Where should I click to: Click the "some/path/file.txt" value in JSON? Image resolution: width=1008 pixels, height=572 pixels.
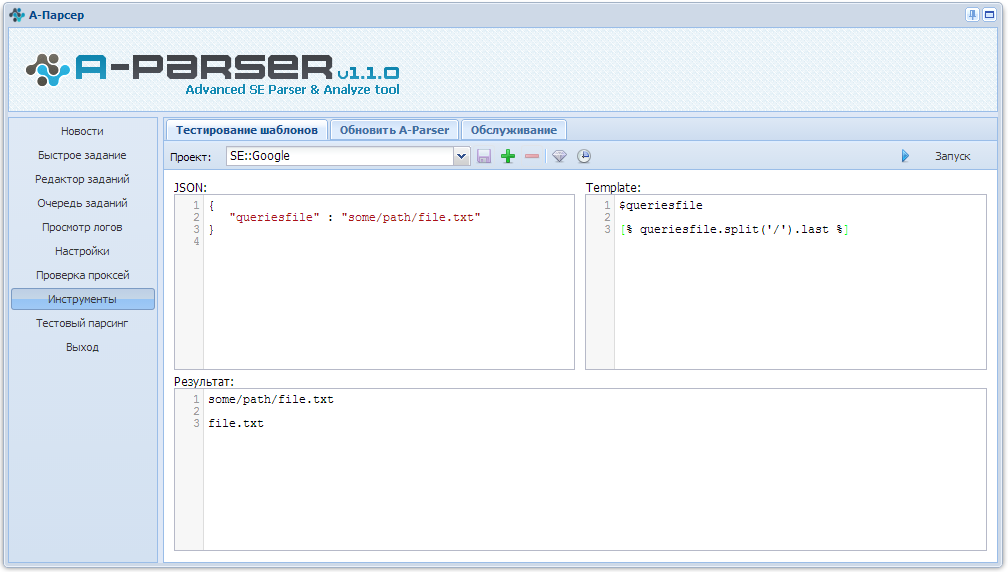[x=411, y=217]
